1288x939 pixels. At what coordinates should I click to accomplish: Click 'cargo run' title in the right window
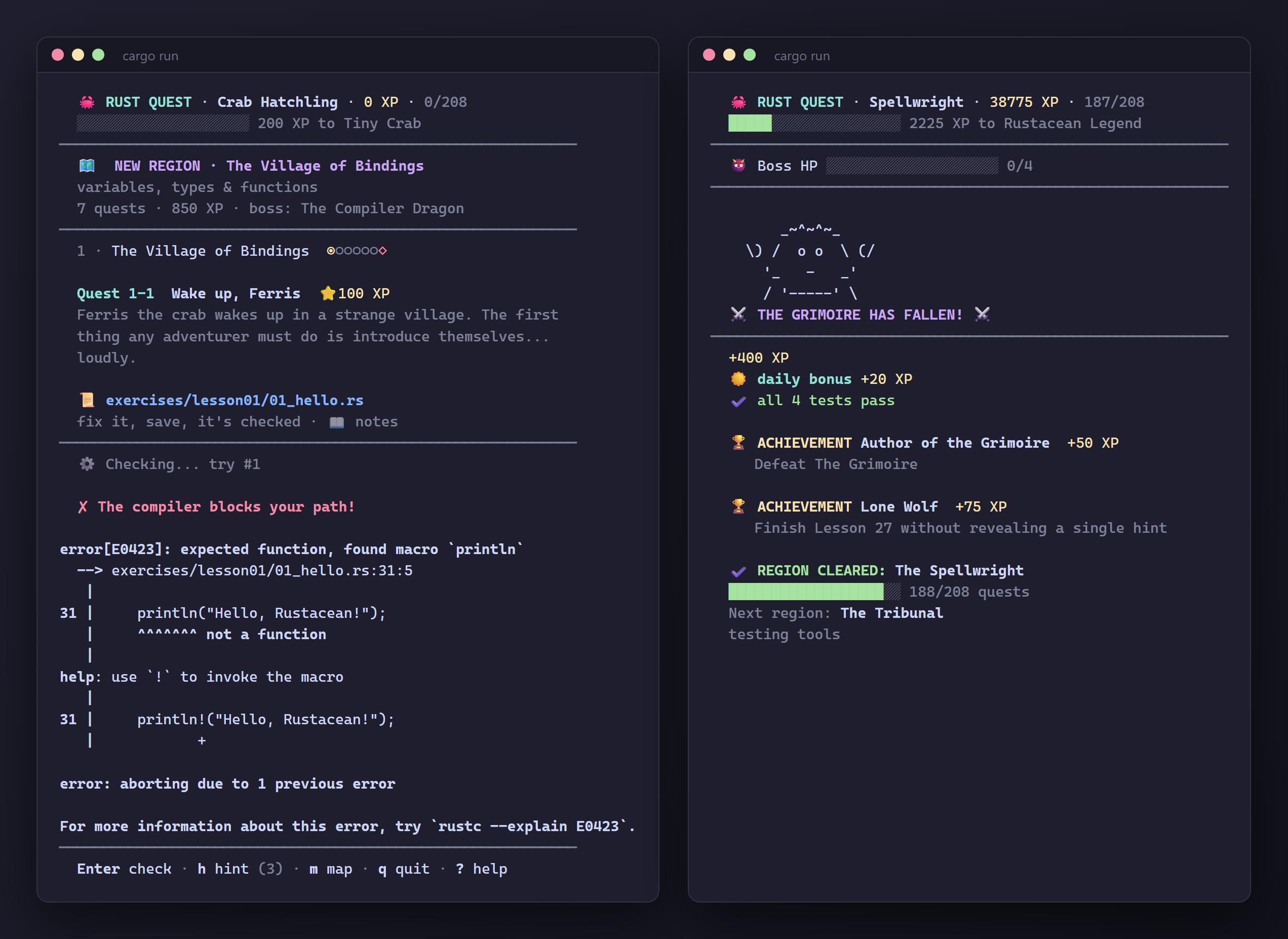pos(802,56)
